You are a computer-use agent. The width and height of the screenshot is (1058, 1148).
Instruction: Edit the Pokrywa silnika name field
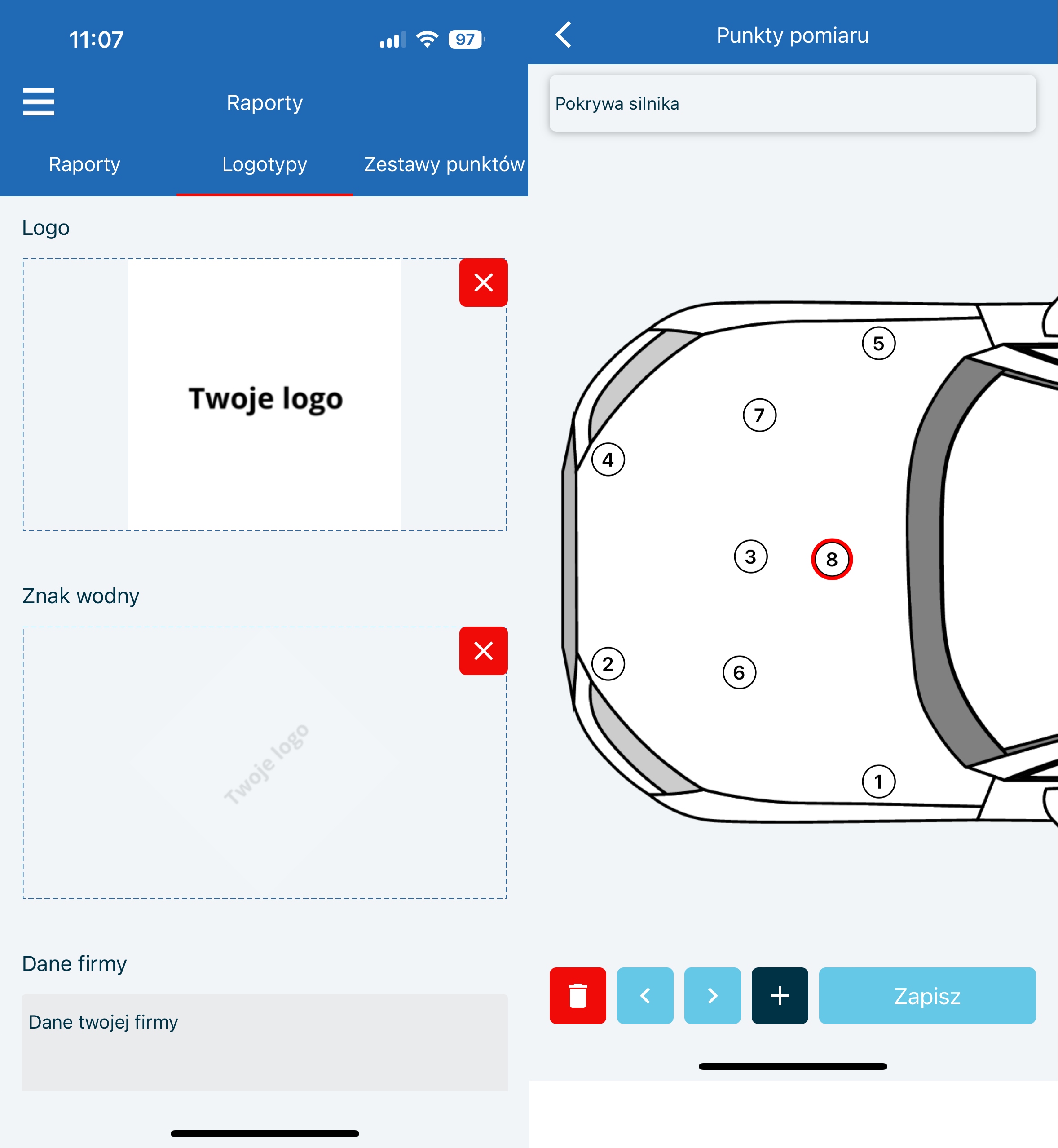coord(792,104)
